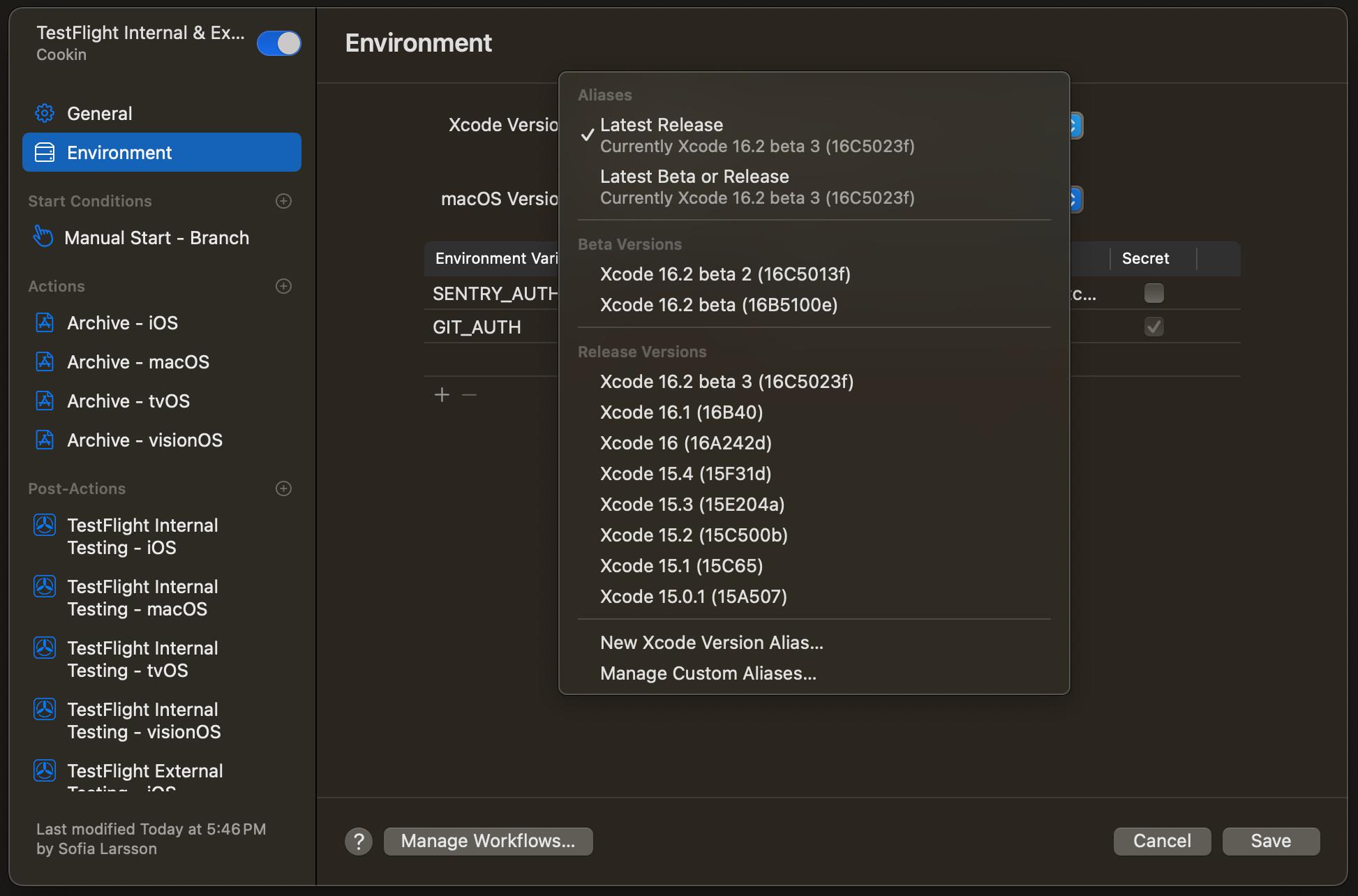Click the Manual Start hand icon
The width and height of the screenshot is (1358, 896).
[43, 237]
